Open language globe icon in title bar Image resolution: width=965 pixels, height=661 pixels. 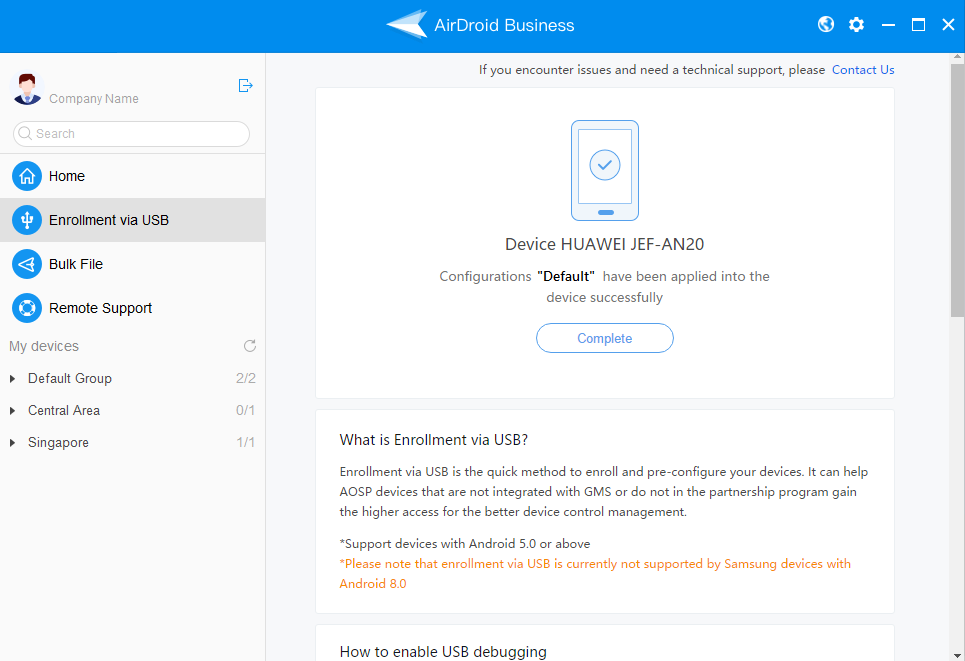pyautogui.click(x=826, y=25)
